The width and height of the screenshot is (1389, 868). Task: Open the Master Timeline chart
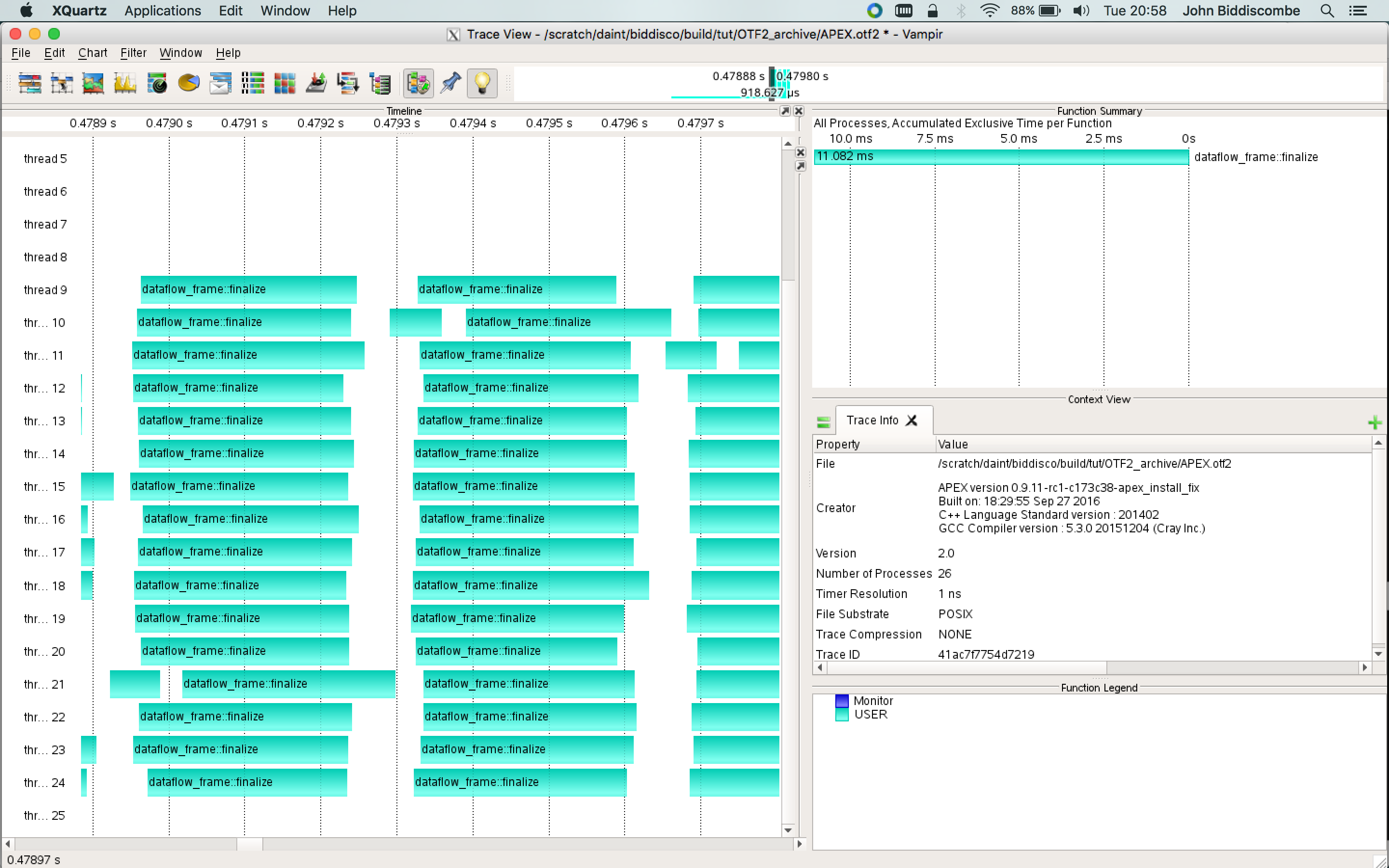[x=30, y=83]
